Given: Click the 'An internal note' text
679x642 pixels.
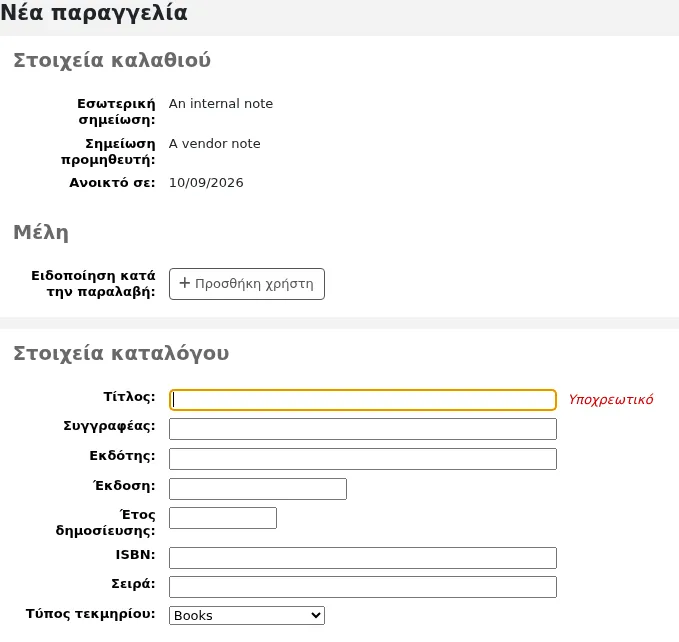Looking at the screenshot, I should coord(221,104).
